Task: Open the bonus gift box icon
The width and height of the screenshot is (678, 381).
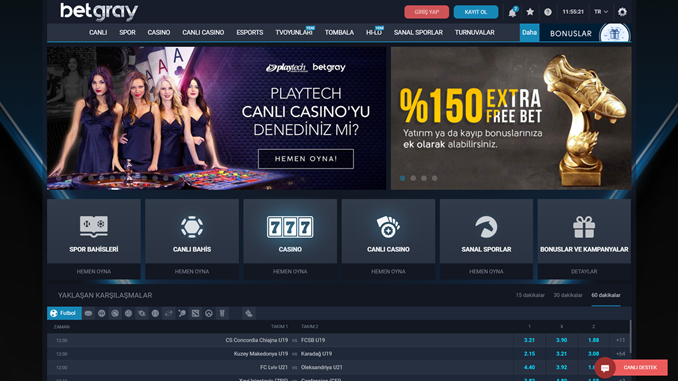Action: pyautogui.click(x=614, y=33)
